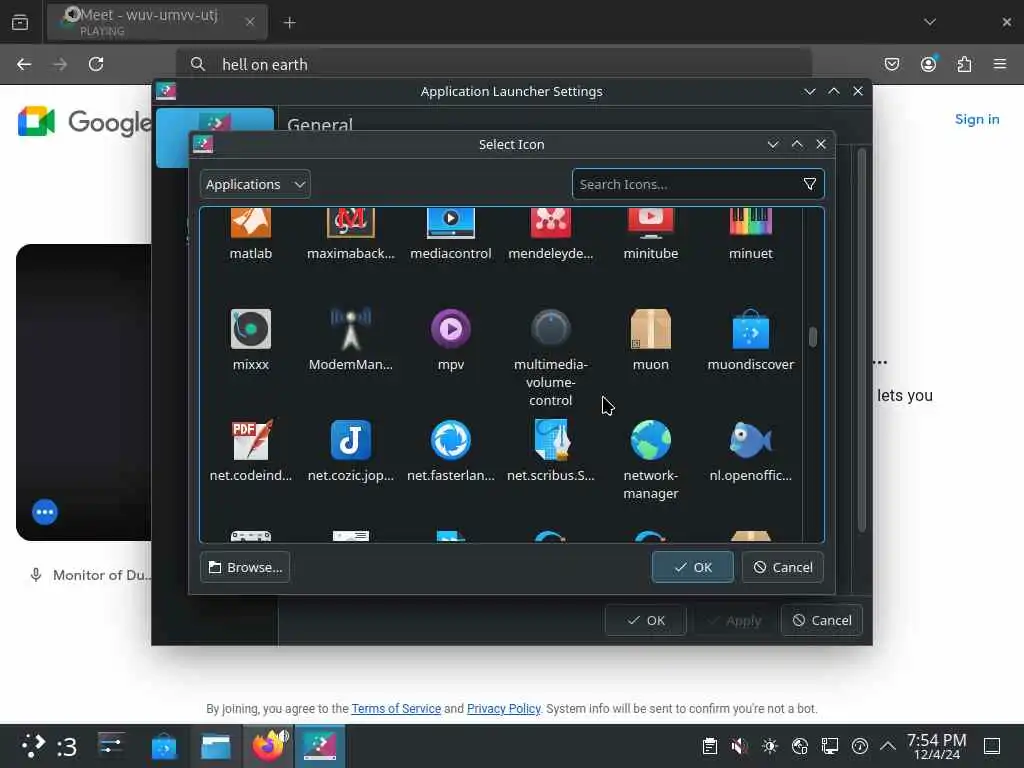The image size is (1024, 768).
Task: Expand the Firefox list all tabs chevron
Action: click(930, 22)
